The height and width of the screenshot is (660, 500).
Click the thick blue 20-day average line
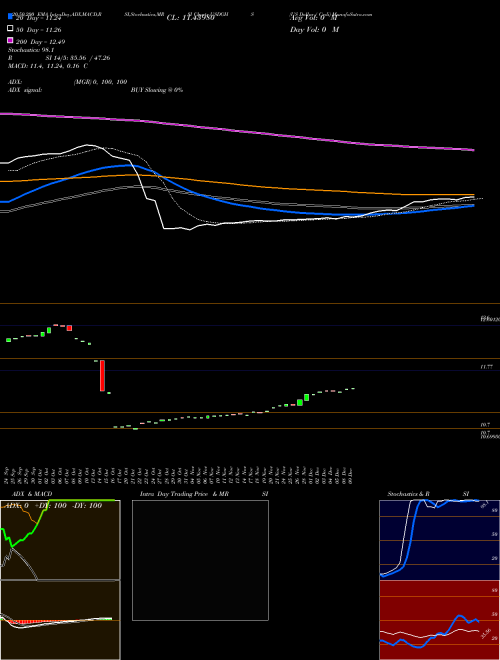236,204
